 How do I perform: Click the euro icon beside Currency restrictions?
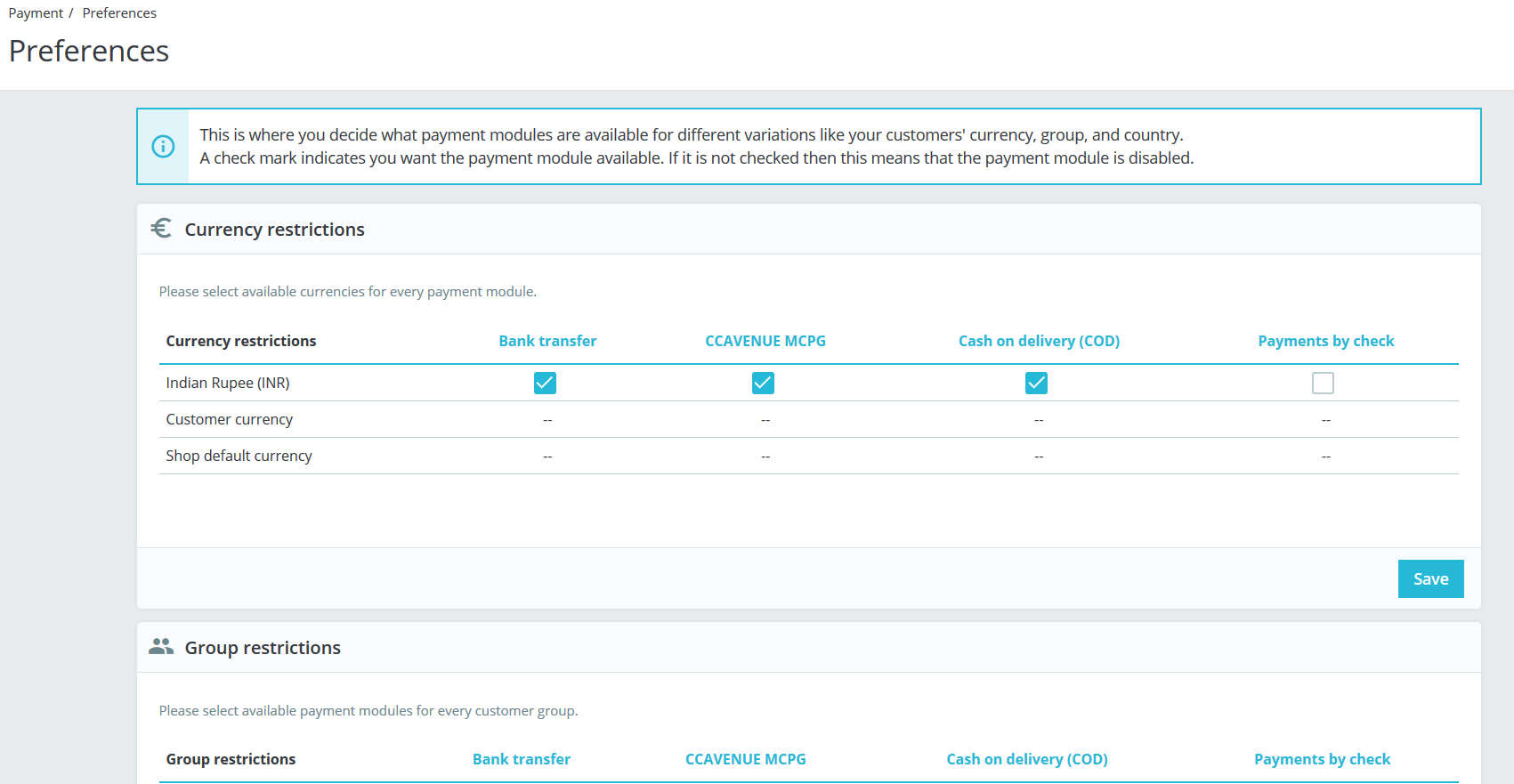tap(161, 229)
